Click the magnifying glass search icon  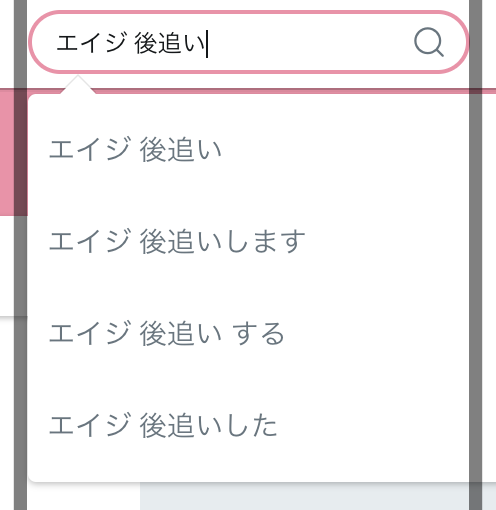(x=429, y=42)
